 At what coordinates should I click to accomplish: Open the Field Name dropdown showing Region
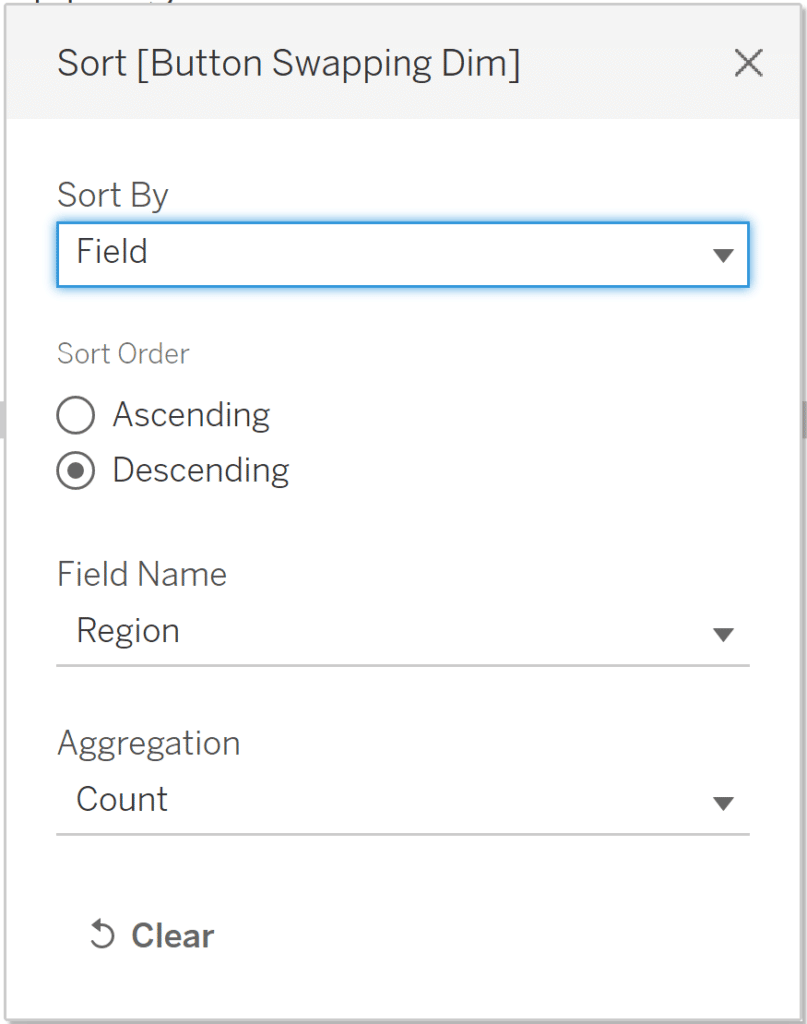tap(400, 632)
